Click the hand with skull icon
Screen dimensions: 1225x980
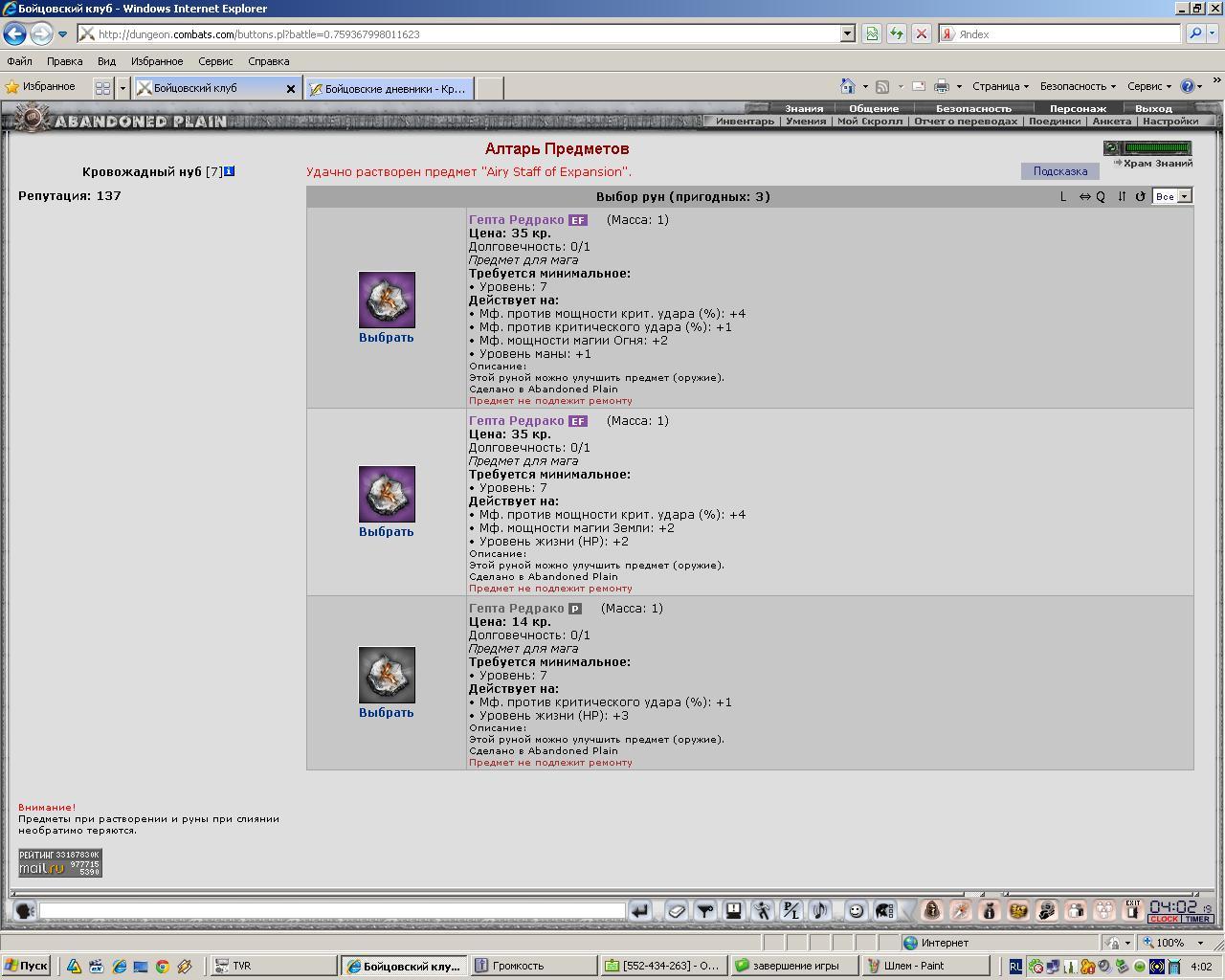[1047, 911]
